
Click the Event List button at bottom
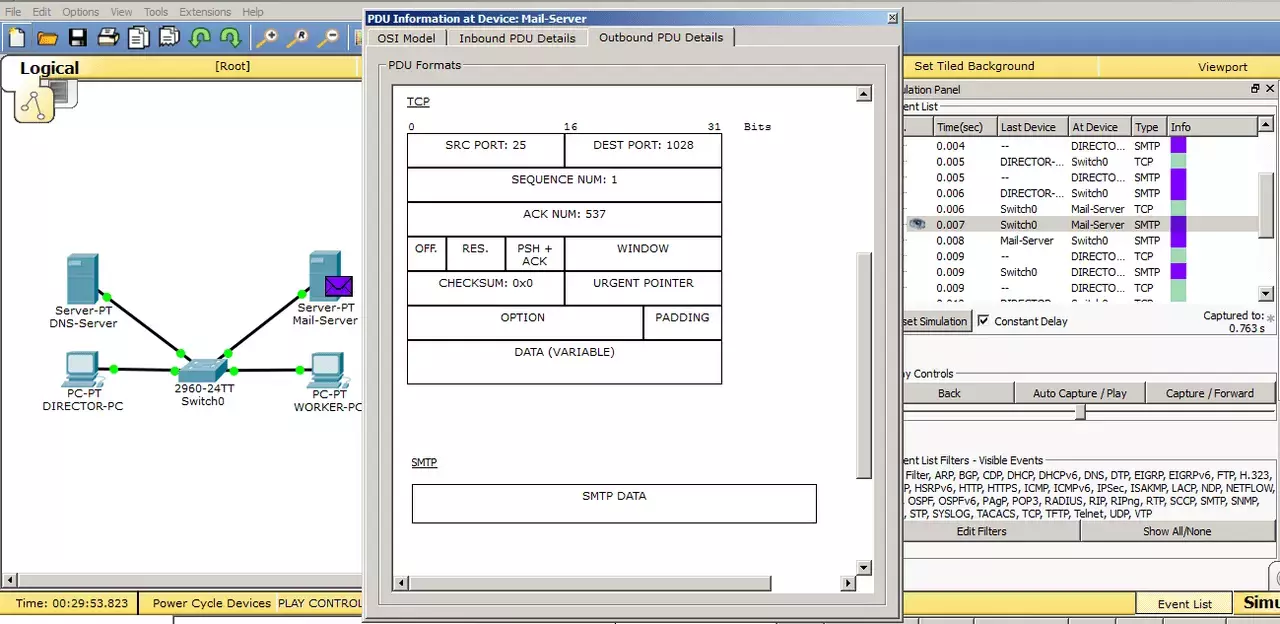point(1185,604)
